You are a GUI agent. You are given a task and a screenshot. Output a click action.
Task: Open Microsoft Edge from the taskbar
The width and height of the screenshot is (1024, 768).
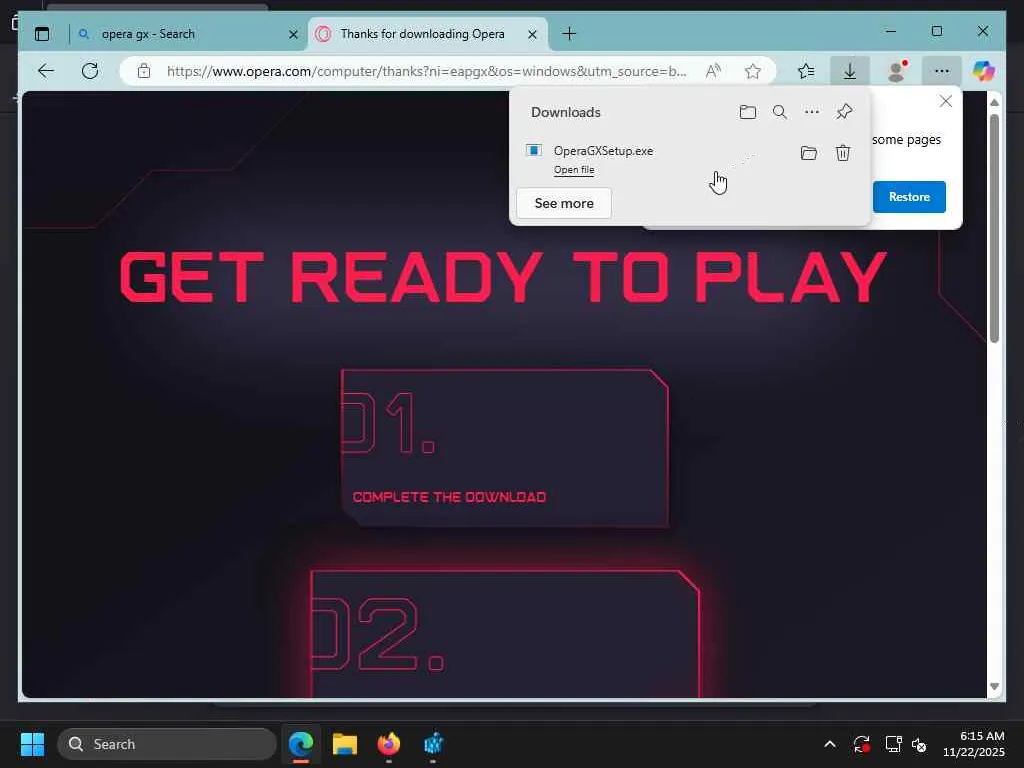click(301, 744)
